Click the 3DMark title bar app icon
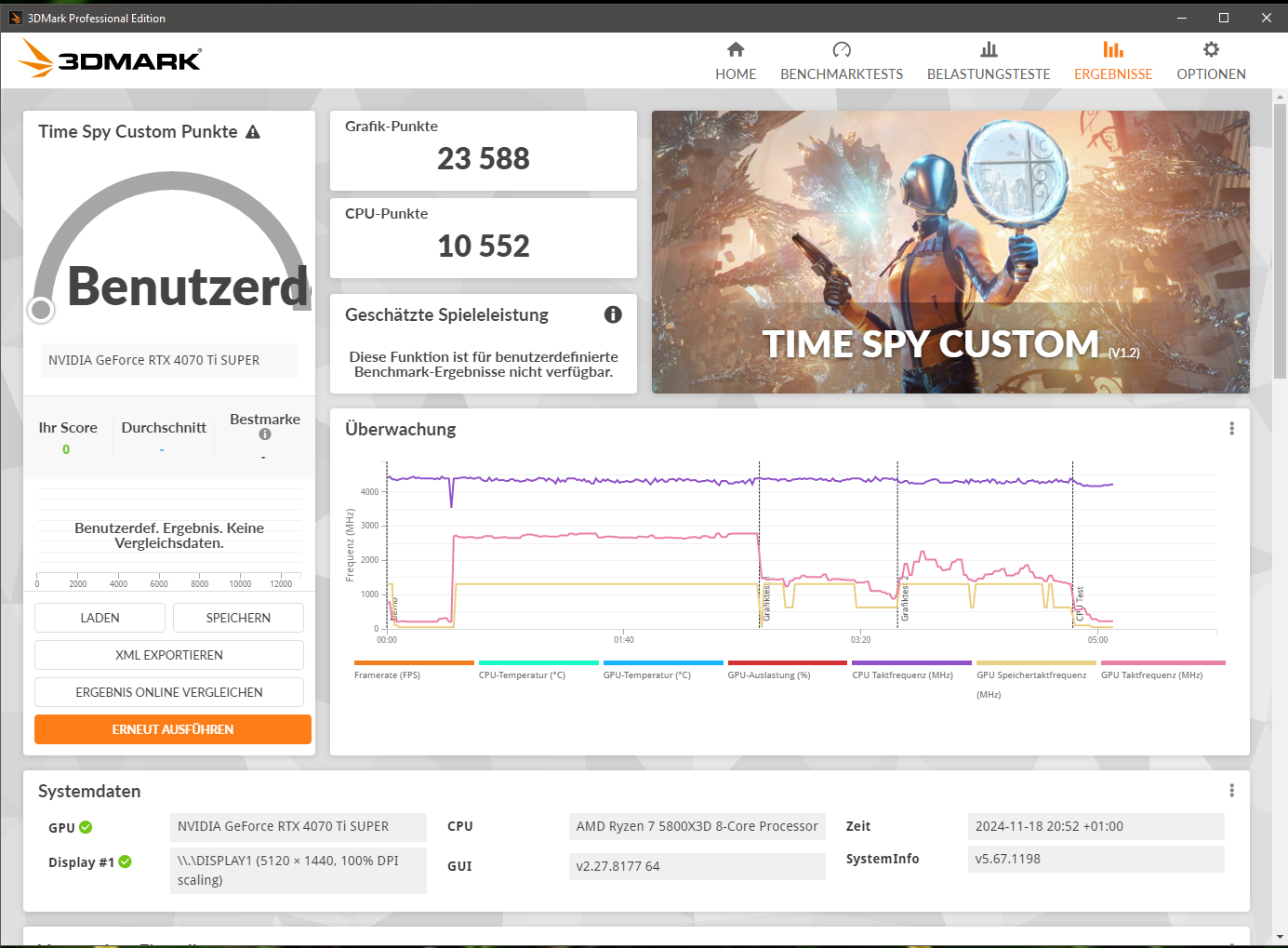Viewport: 1288px width, 948px height. (15, 18)
